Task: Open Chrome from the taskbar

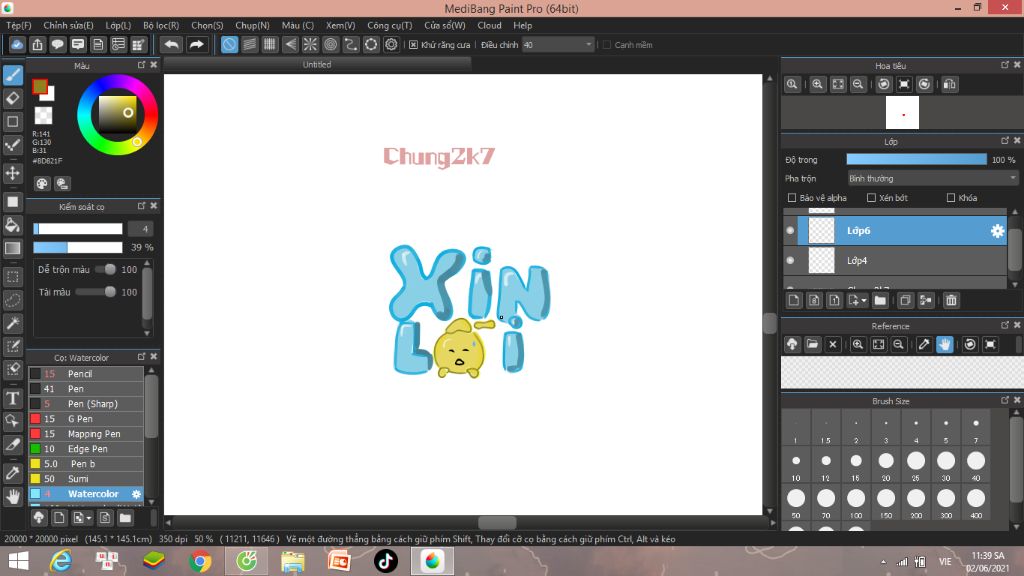Action: point(200,561)
